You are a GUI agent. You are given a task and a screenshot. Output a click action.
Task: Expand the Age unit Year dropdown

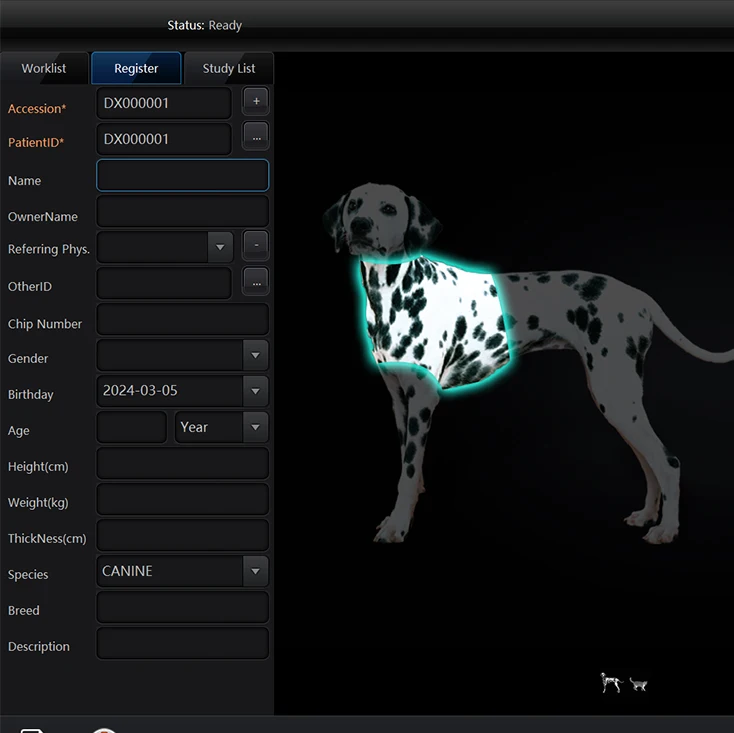pyautogui.click(x=256, y=427)
